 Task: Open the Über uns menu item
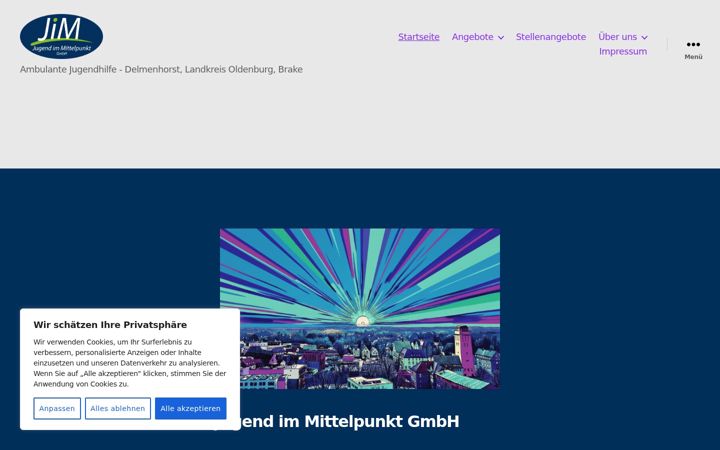[x=617, y=37]
